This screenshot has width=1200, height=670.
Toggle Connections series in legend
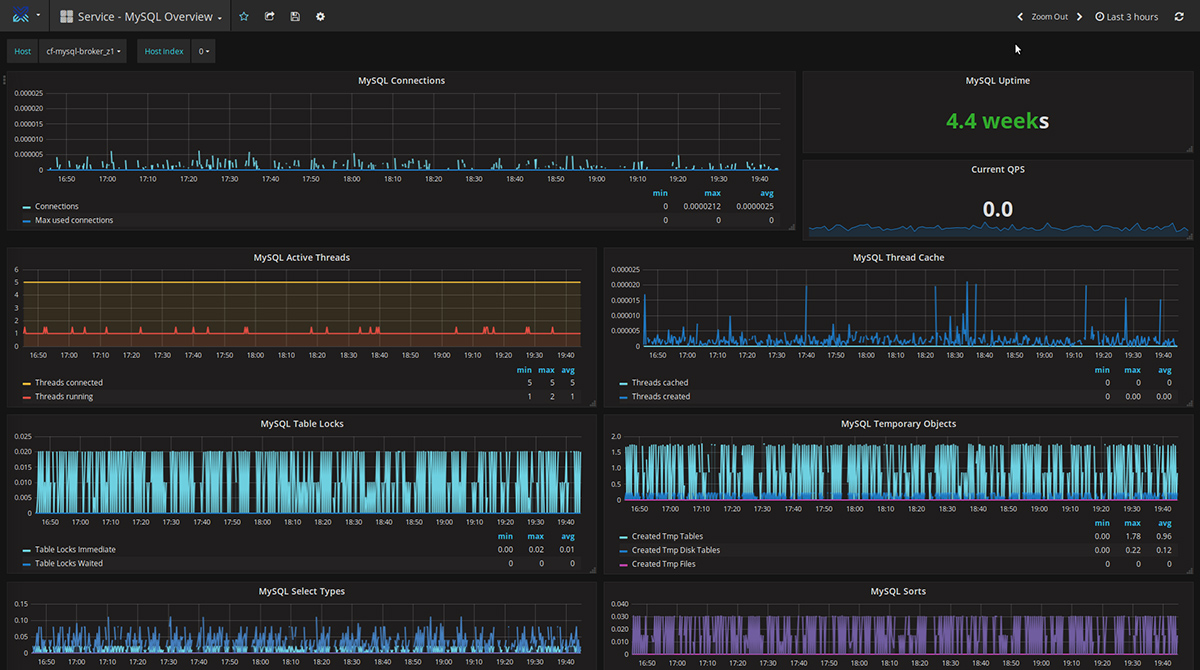[x=56, y=206]
